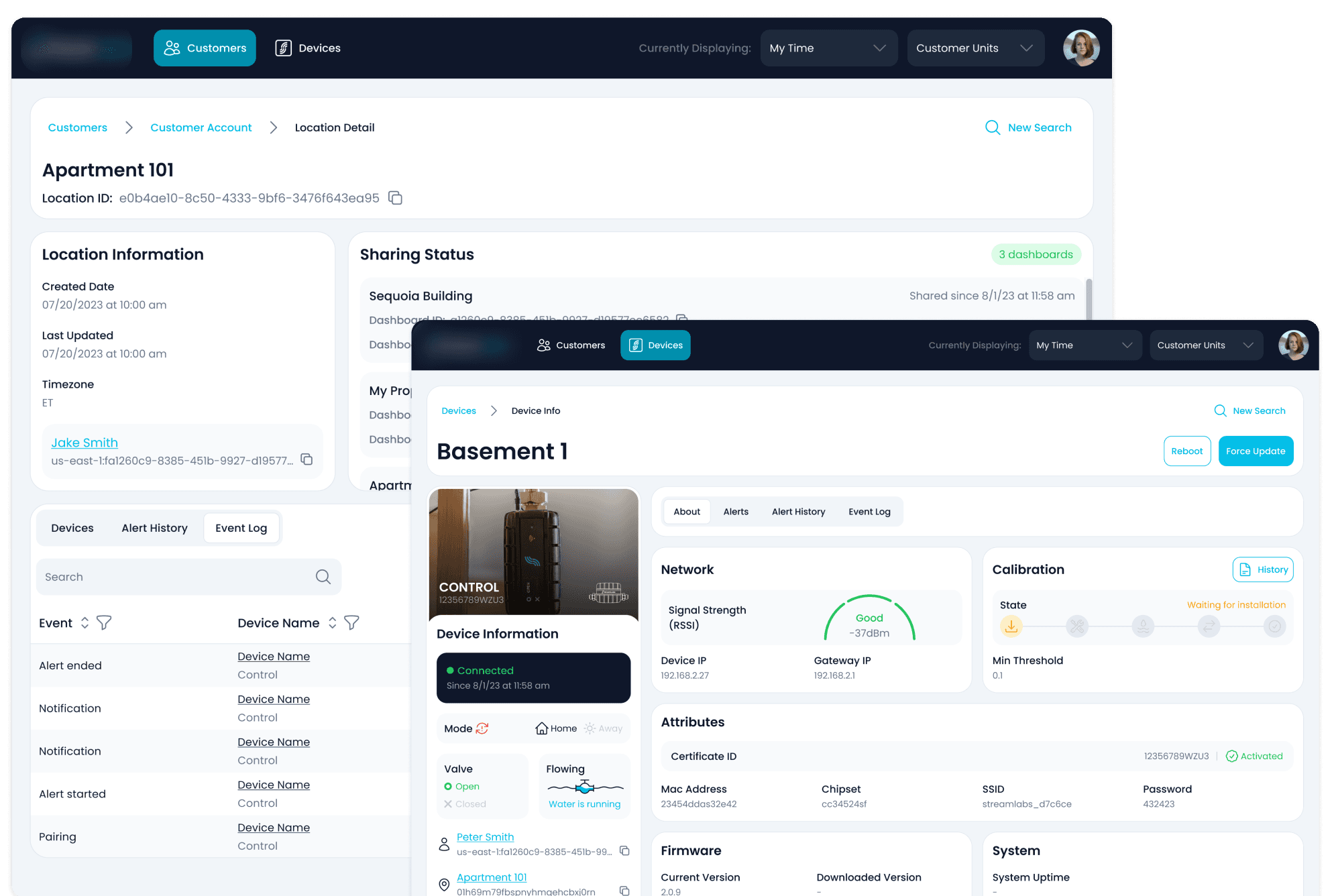Click the Force Update button
This screenshot has width=1332, height=896.
pyautogui.click(x=1255, y=451)
